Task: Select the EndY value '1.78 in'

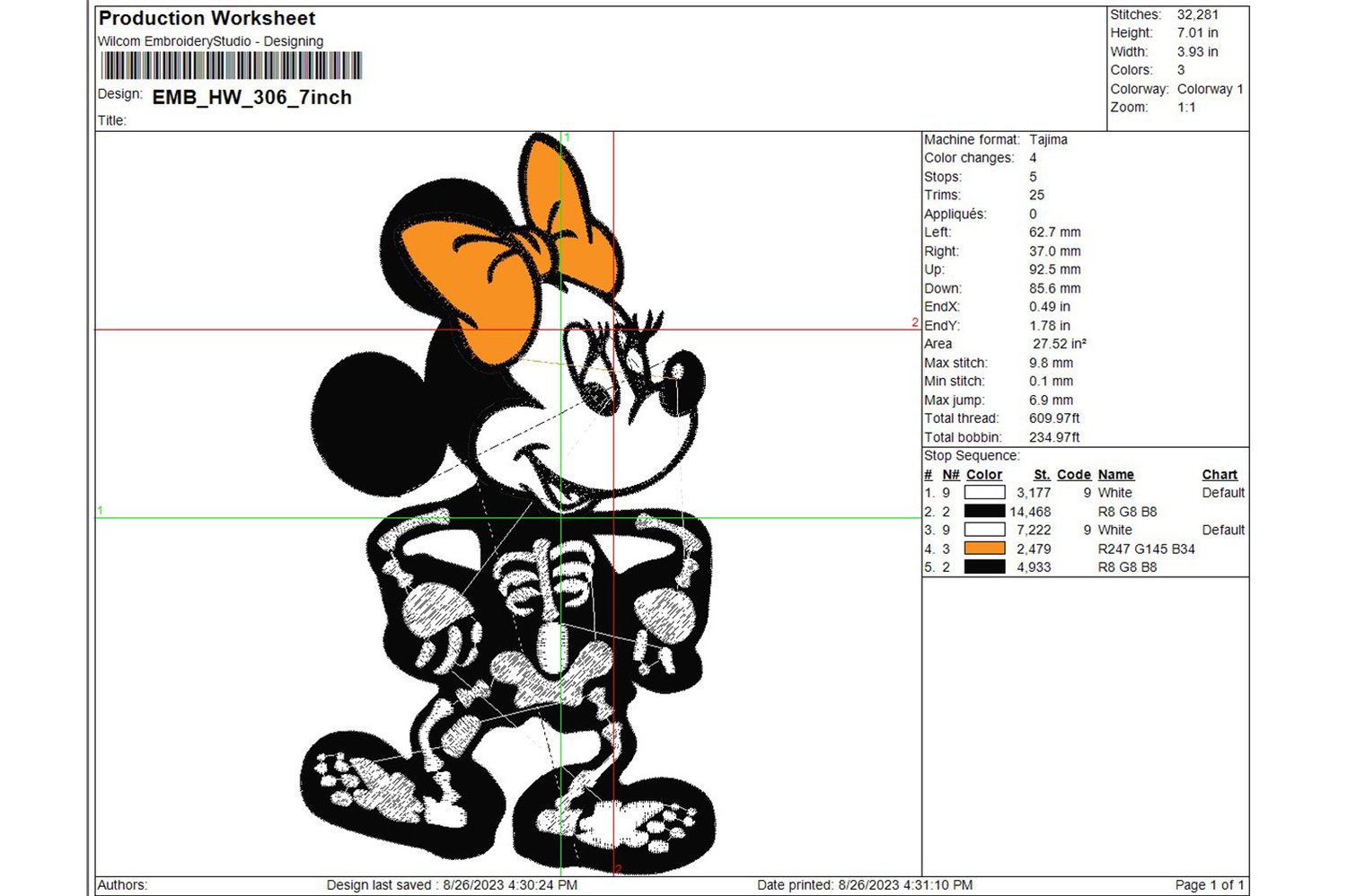Action: point(1050,326)
